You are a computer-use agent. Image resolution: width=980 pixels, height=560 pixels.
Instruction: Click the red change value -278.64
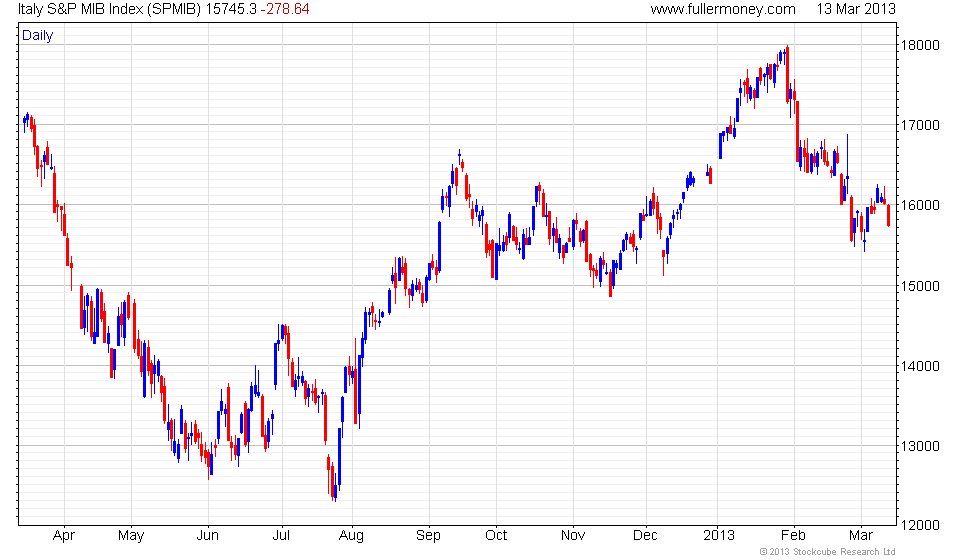tap(284, 9)
